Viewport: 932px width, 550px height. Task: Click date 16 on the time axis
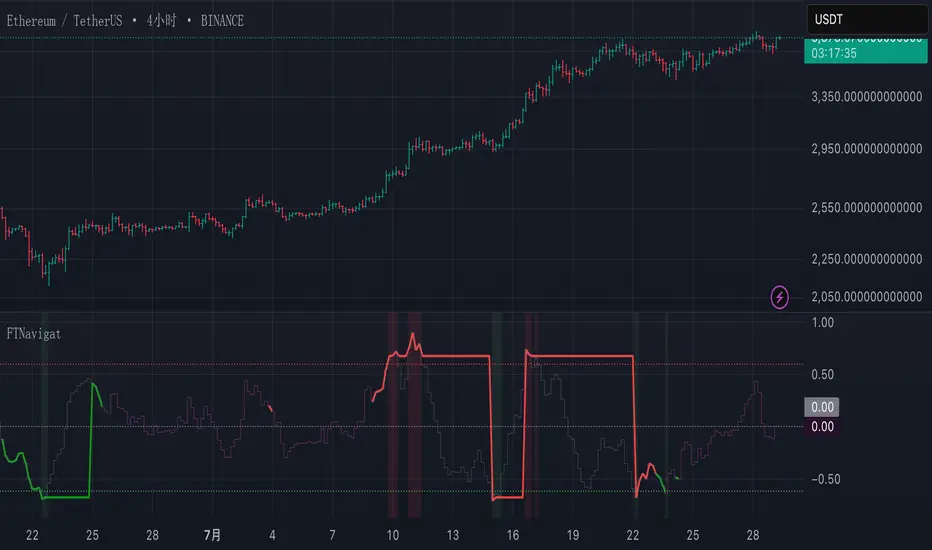[x=513, y=535]
